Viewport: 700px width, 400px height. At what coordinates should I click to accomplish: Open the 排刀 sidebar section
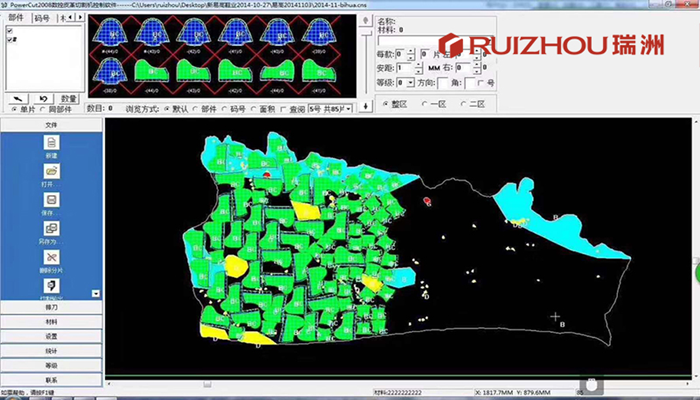pos(51,307)
